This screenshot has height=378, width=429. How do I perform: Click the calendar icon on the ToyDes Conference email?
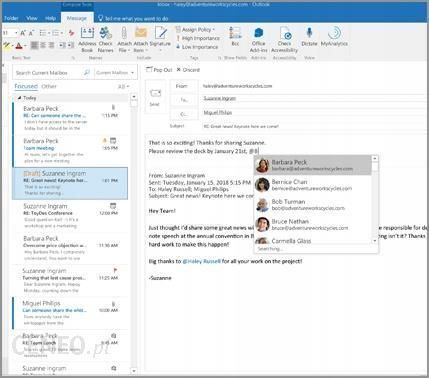[113, 206]
